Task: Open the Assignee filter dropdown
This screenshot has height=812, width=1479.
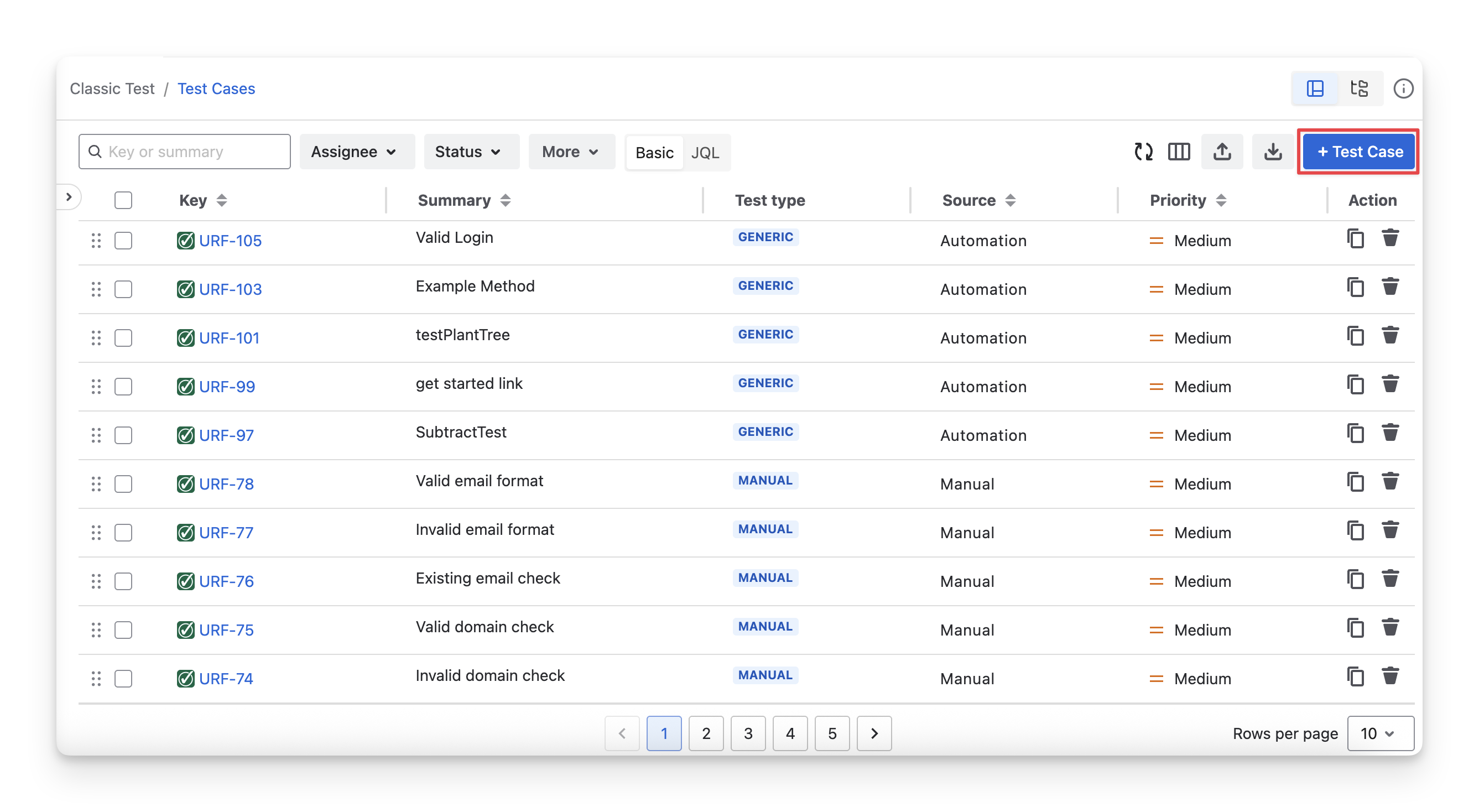Action: click(357, 152)
